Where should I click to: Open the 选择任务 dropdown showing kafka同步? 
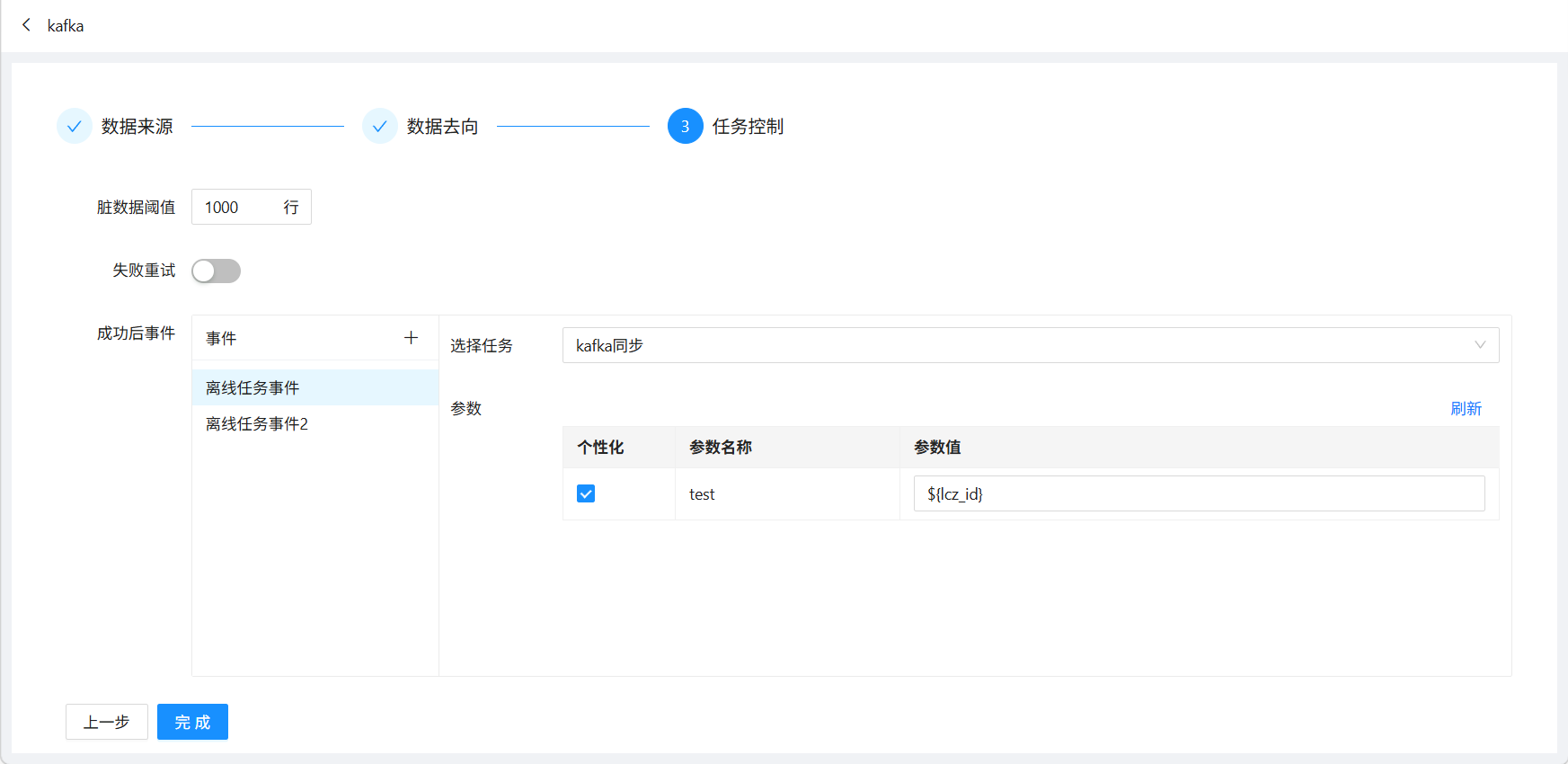pyautogui.click(x=1015, y=345)
